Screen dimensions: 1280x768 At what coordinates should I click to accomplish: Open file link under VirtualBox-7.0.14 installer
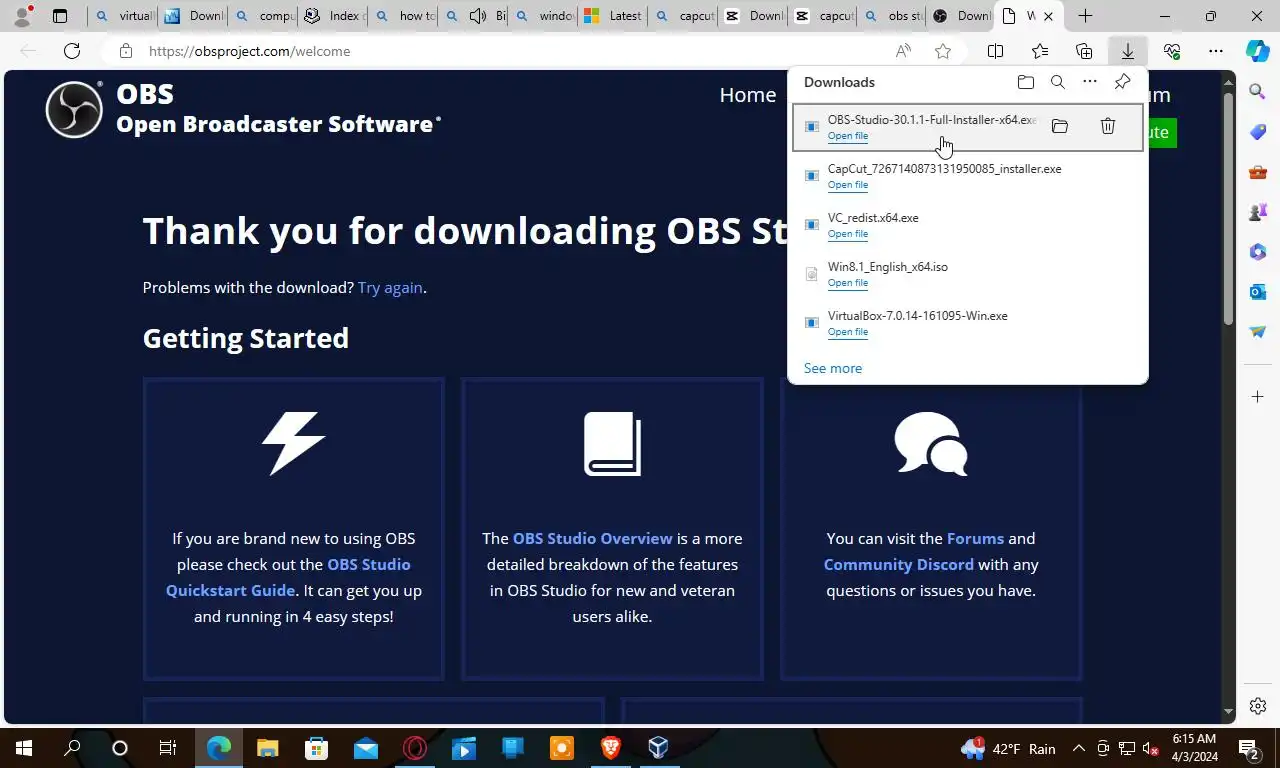point(848,332)
